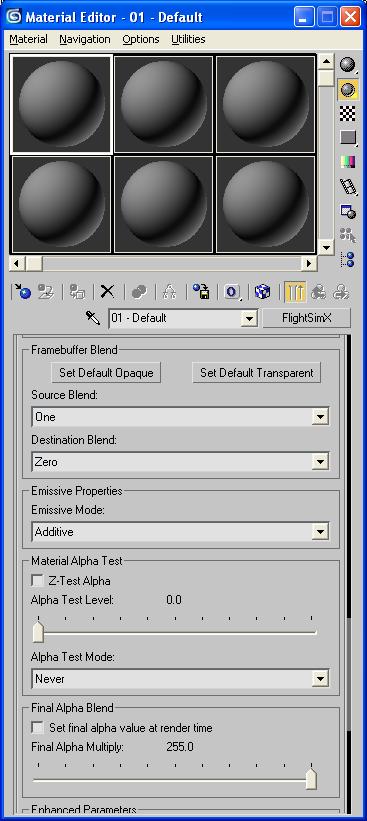Click the Sample Type sphere icon
The width and height of the screenshot is (367, 821).
click(x=348, y=65)
